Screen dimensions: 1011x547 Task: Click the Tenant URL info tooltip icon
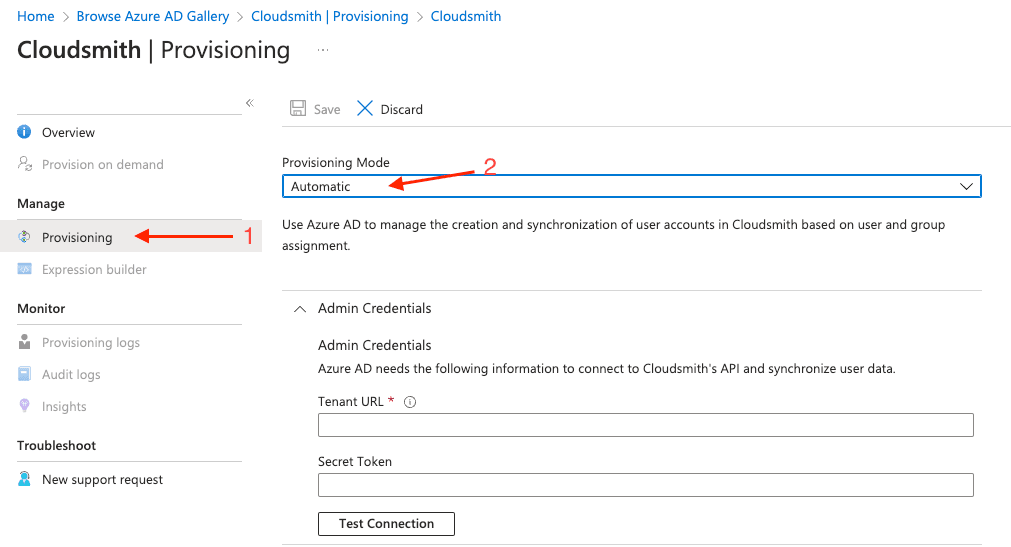pos(410,402)
